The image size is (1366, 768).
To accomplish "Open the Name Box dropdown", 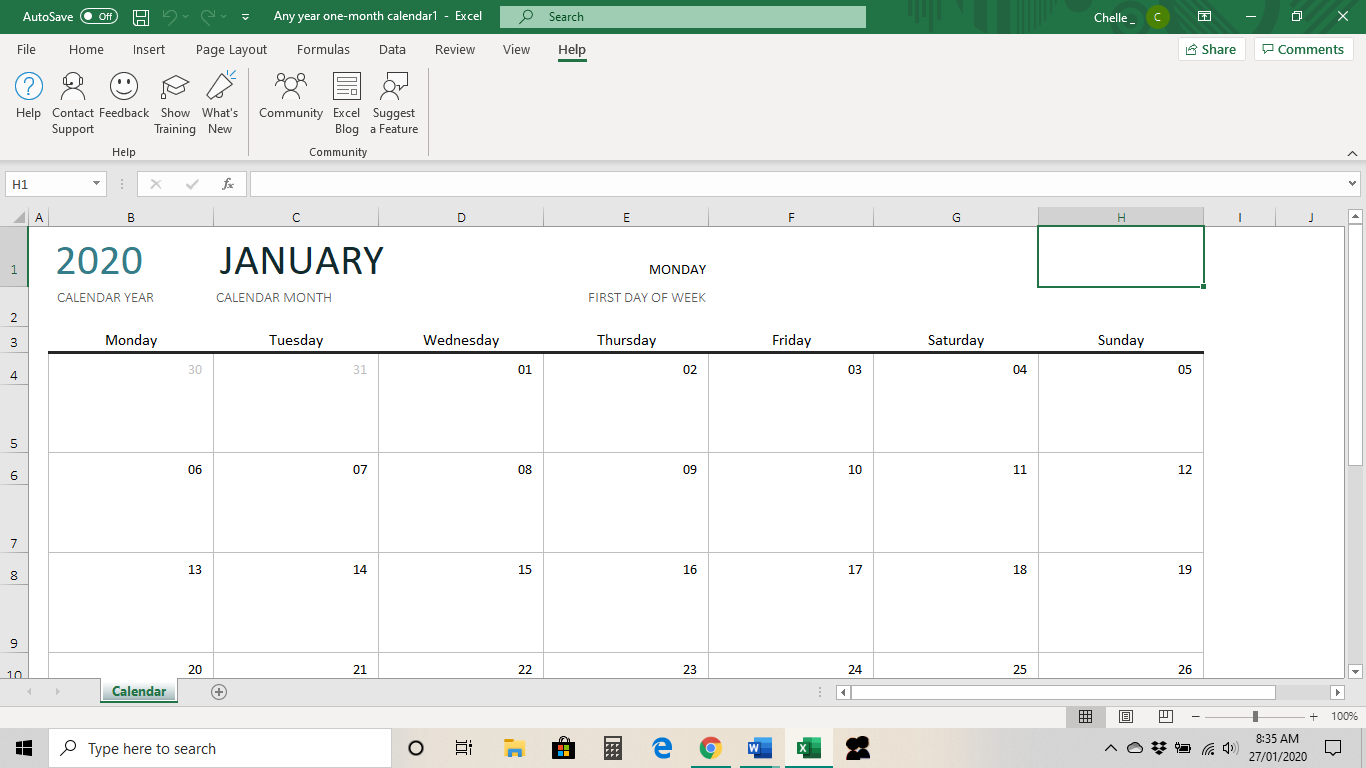I will [x=96, y=184].
